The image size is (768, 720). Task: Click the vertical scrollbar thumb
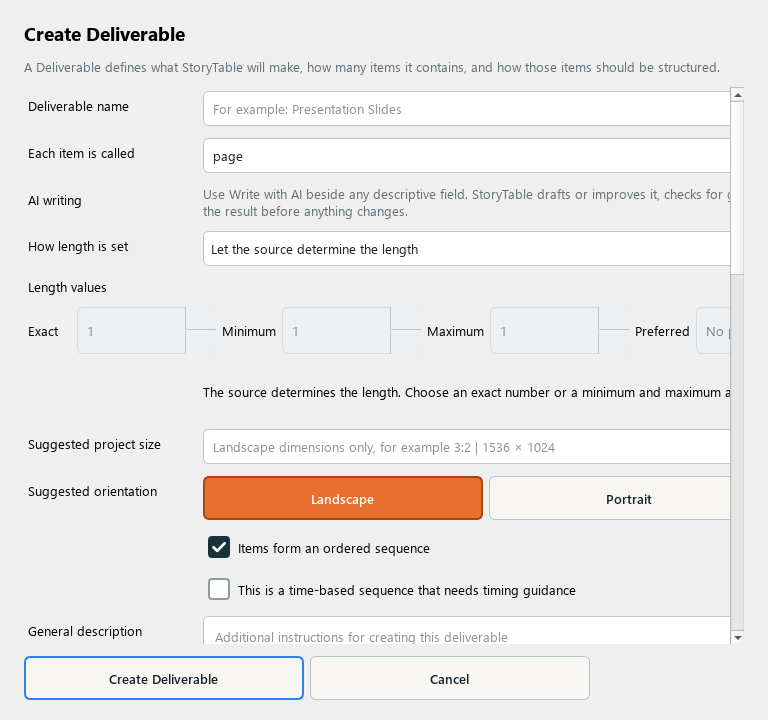point(737,188)
